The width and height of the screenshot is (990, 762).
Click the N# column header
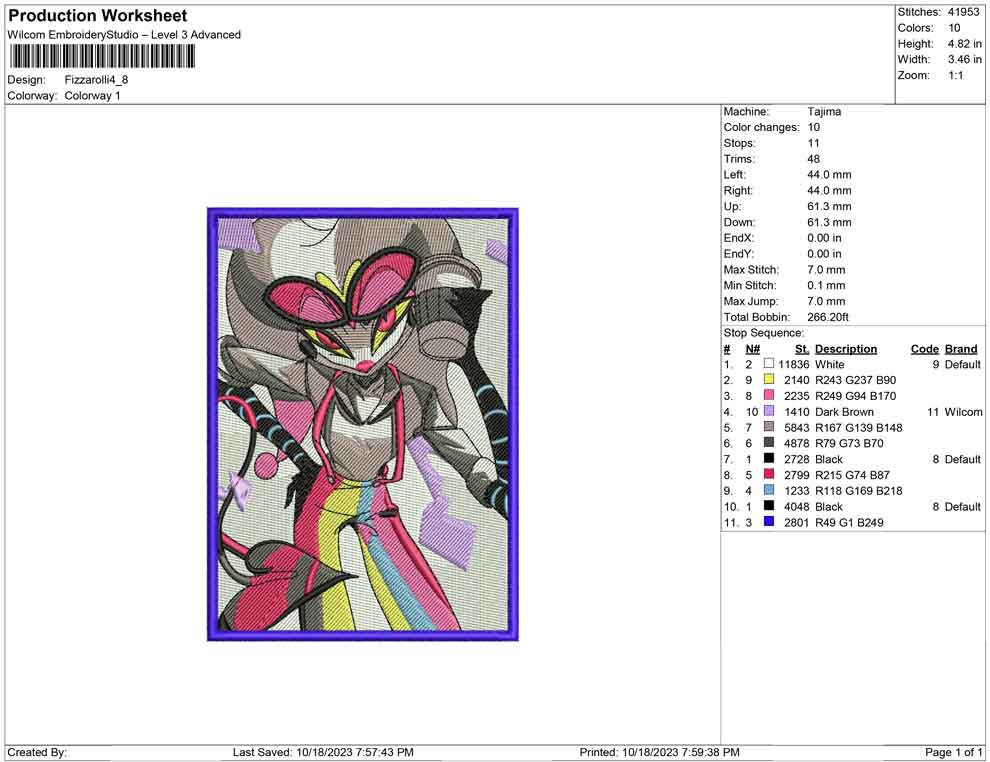[x=753, y=348]
